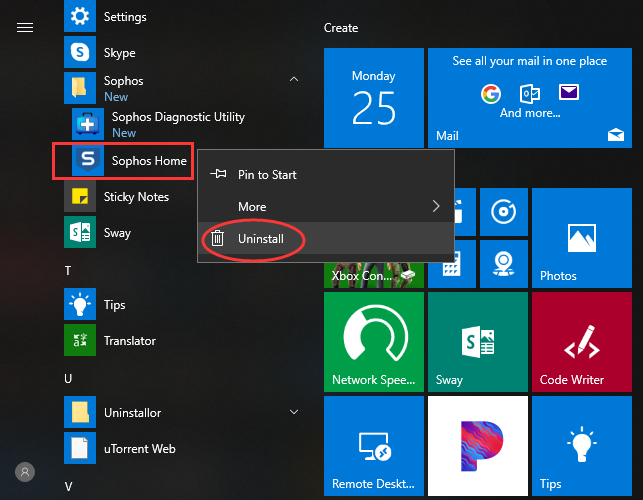Open the Tips lightbulb icon in list
643x500 pixels.
pyautogui.click(x=80, y=304)
